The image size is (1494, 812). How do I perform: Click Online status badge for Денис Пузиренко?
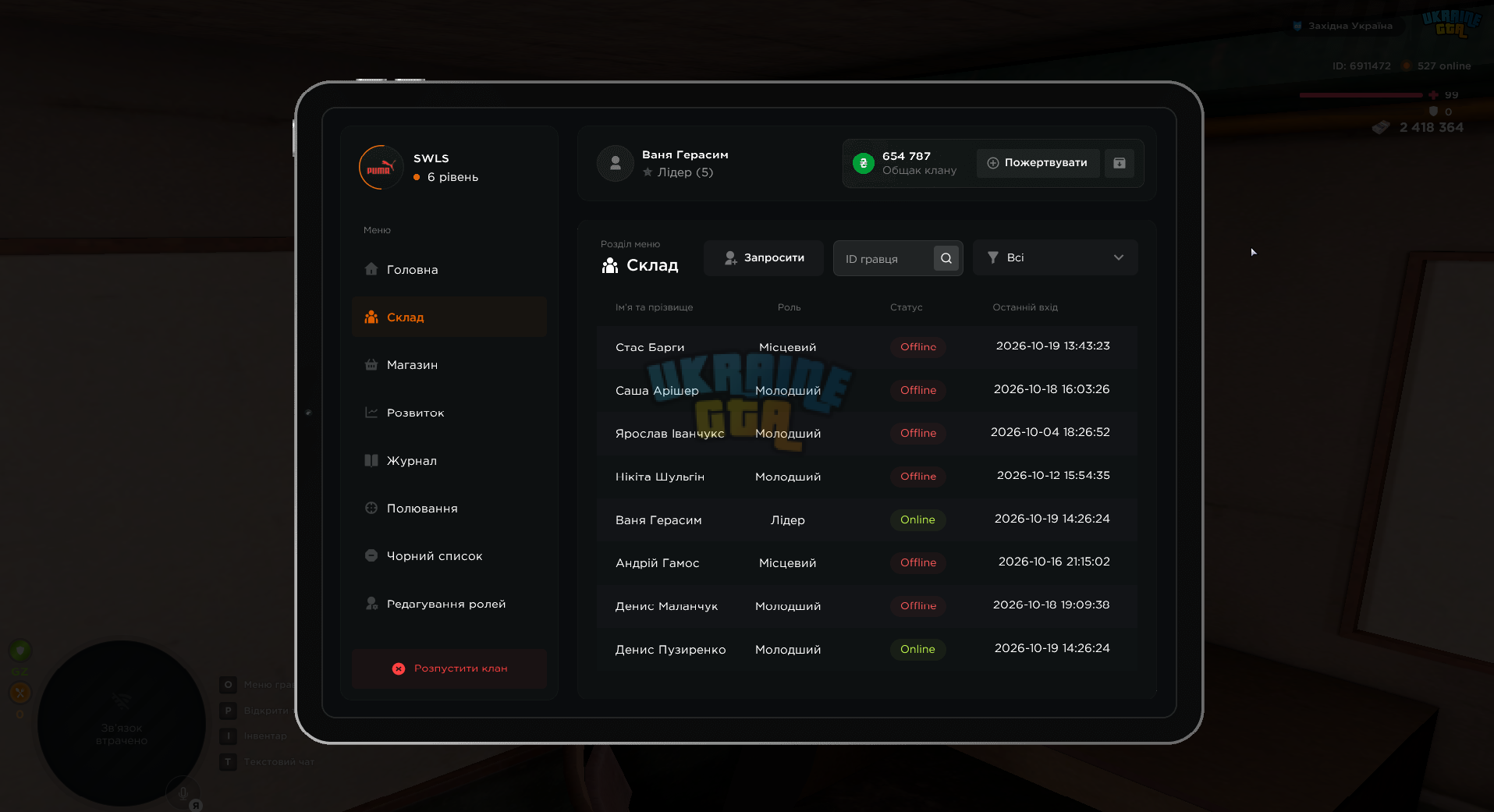click(x=917, y=649)
